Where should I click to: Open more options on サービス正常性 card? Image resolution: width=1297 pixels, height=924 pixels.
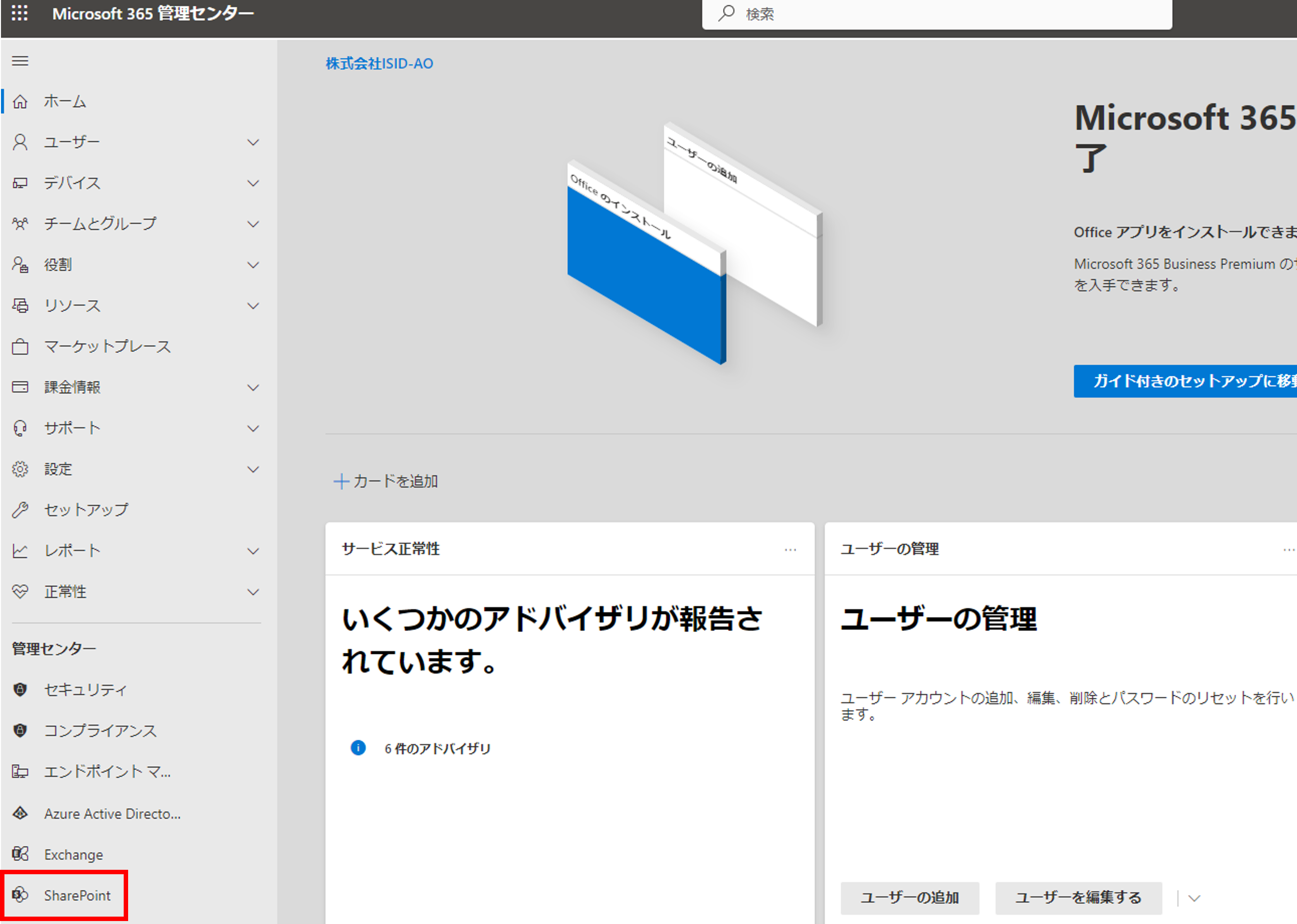tap(790, 549)
